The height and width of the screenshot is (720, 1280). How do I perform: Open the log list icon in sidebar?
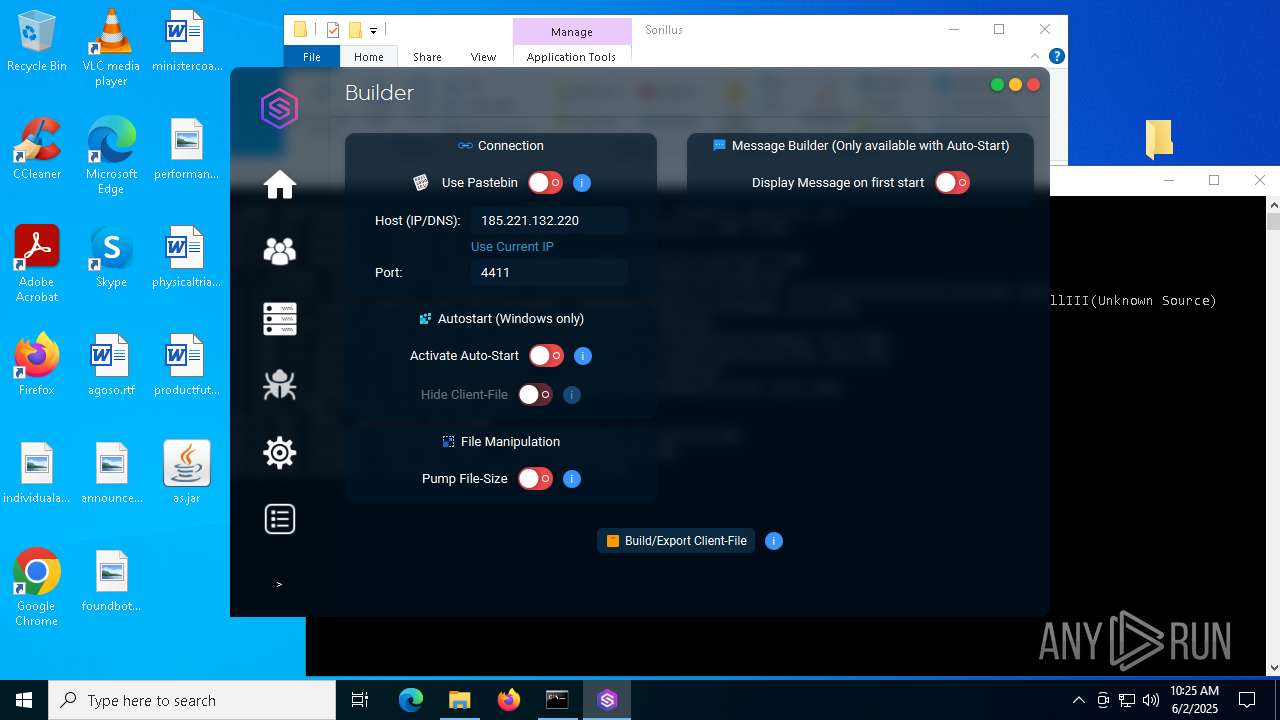click(x=280, y=519)
